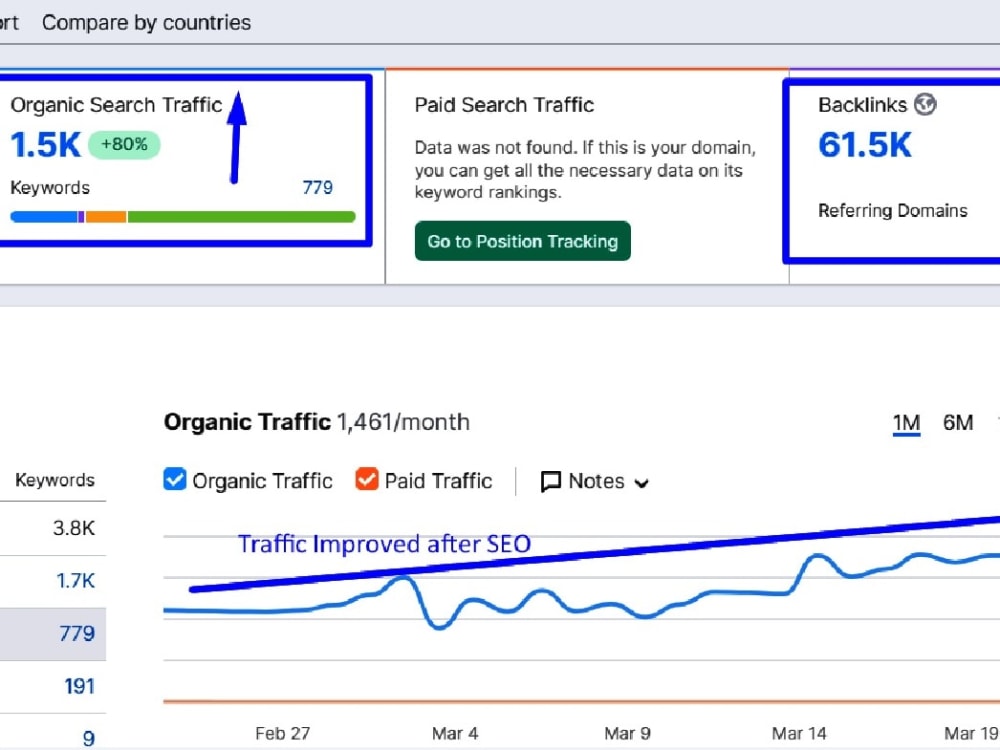Select the 191 keywords table cell
This screenshot has width=1000, height=750.
coord(79,686)
